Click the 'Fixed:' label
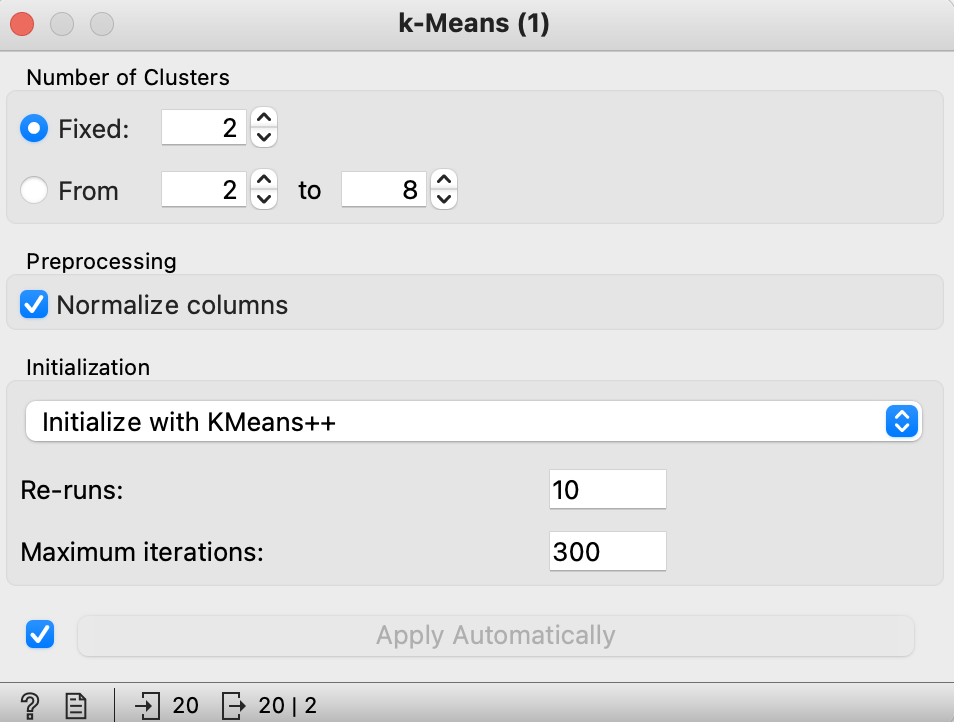The height and width of the screenshot is (722, 954). [94, 129]
